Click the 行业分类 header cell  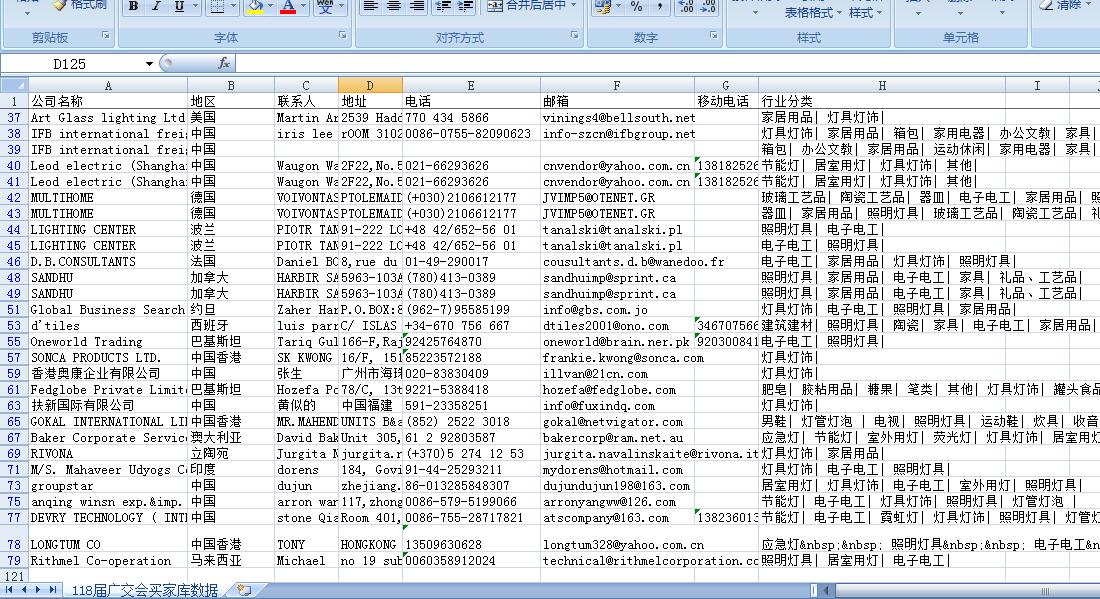[x=882, y=101]
